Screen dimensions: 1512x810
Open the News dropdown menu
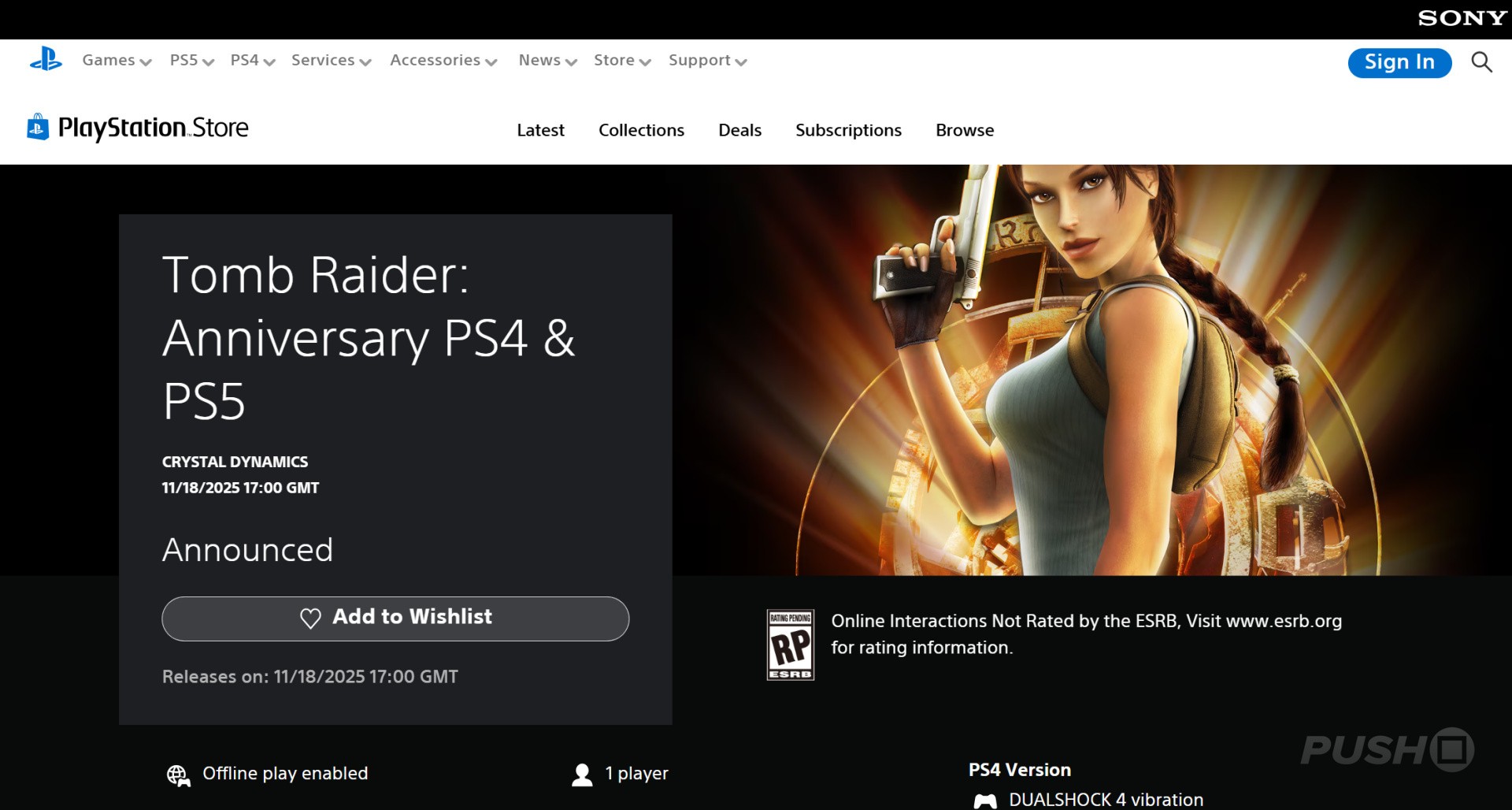[547, 61]
